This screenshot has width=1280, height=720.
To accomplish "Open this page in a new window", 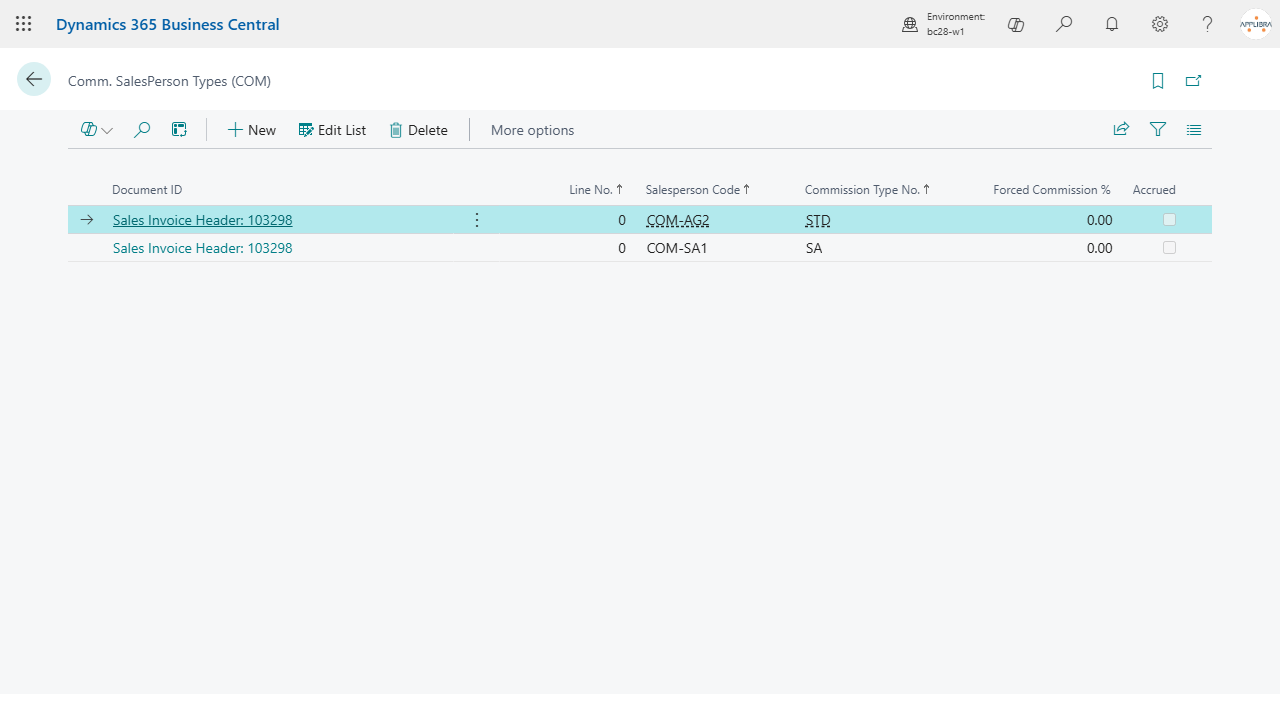I will pos(1193,81).
